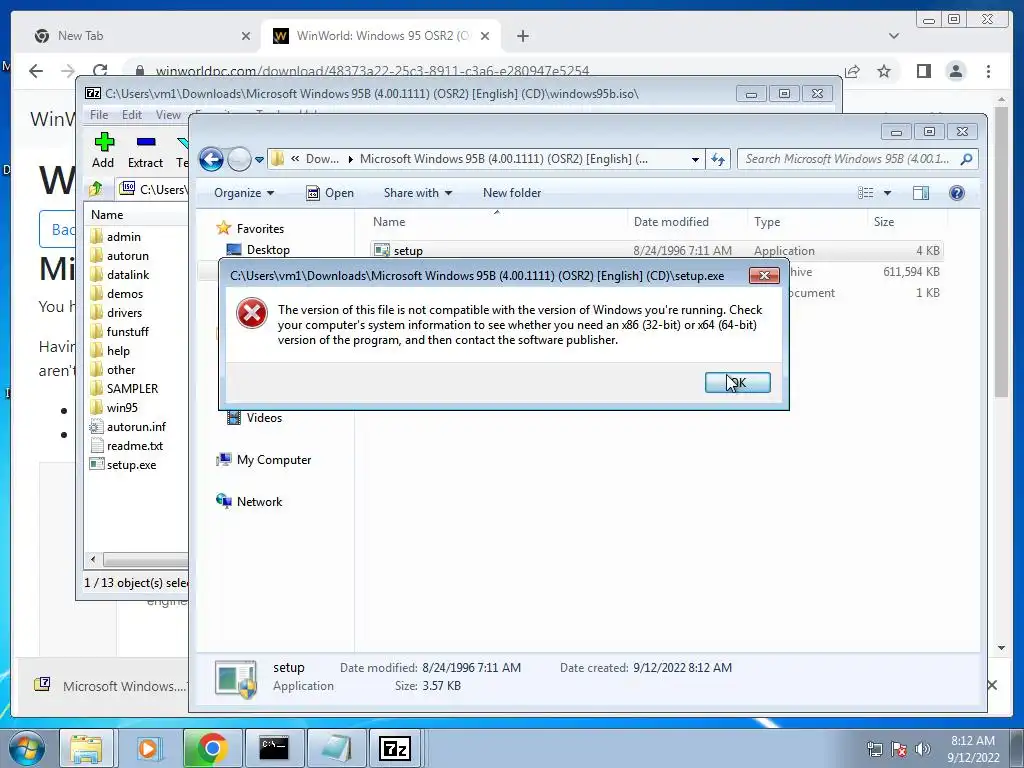Click the Name column header in 7-Zip
This screenshot has width=1024, height=768.
coord(107,214)
